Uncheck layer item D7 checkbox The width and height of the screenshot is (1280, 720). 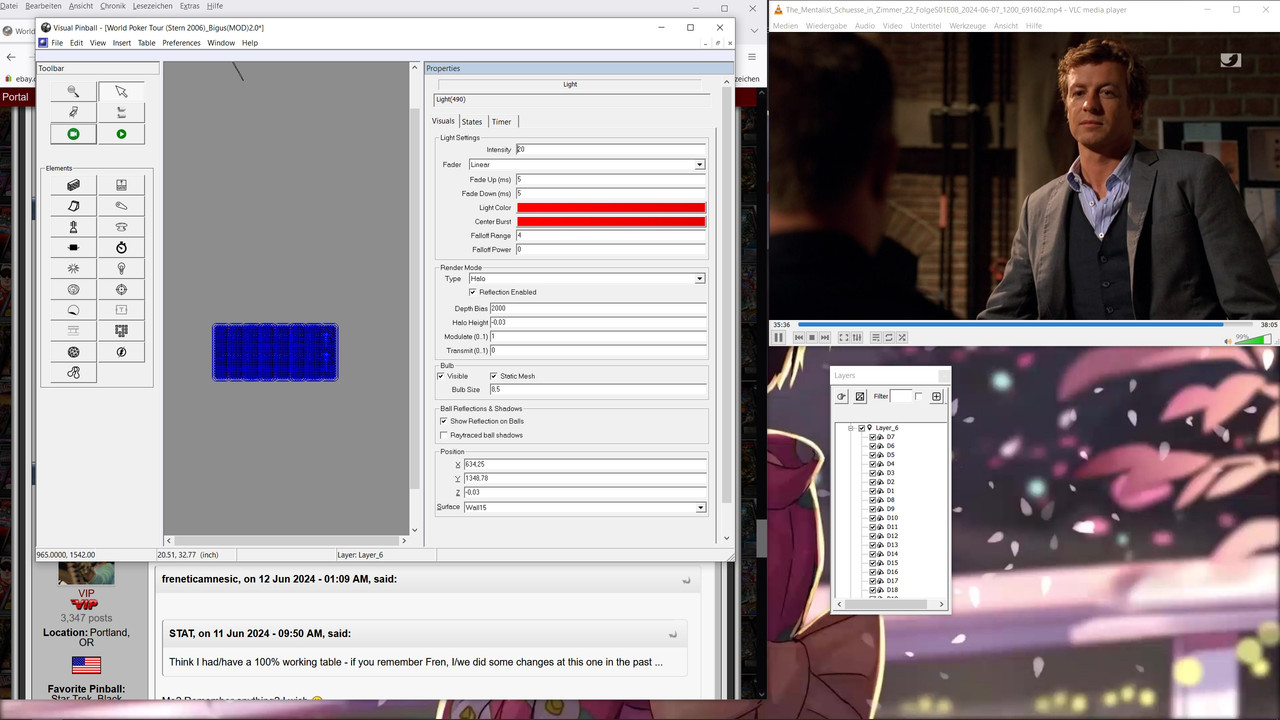click(x=873, y=437)
